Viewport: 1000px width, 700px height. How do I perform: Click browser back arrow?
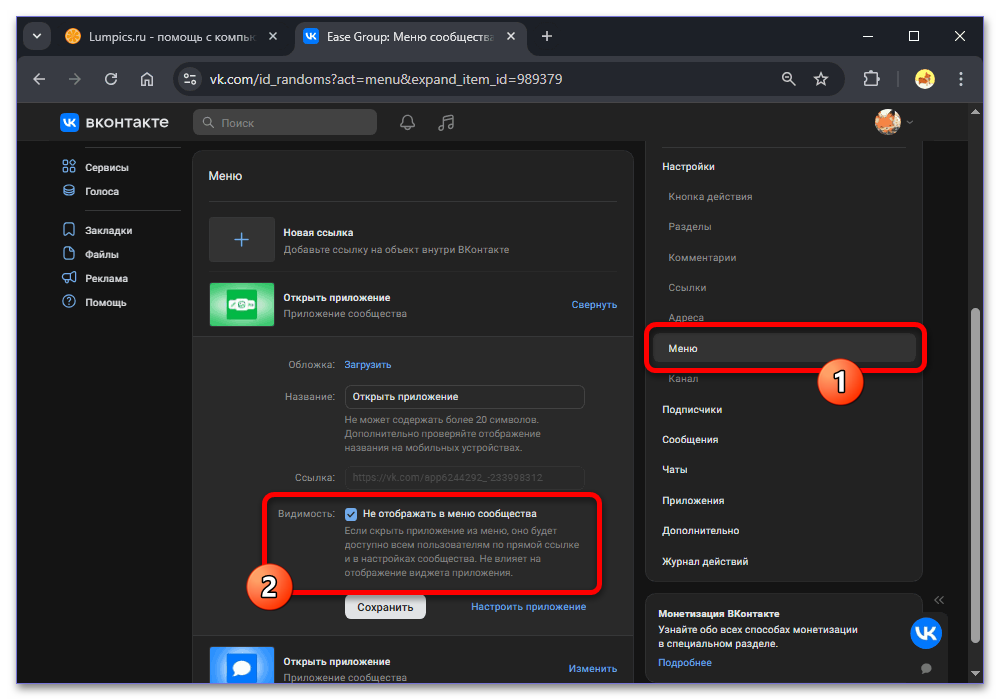[x=40, y=79]
